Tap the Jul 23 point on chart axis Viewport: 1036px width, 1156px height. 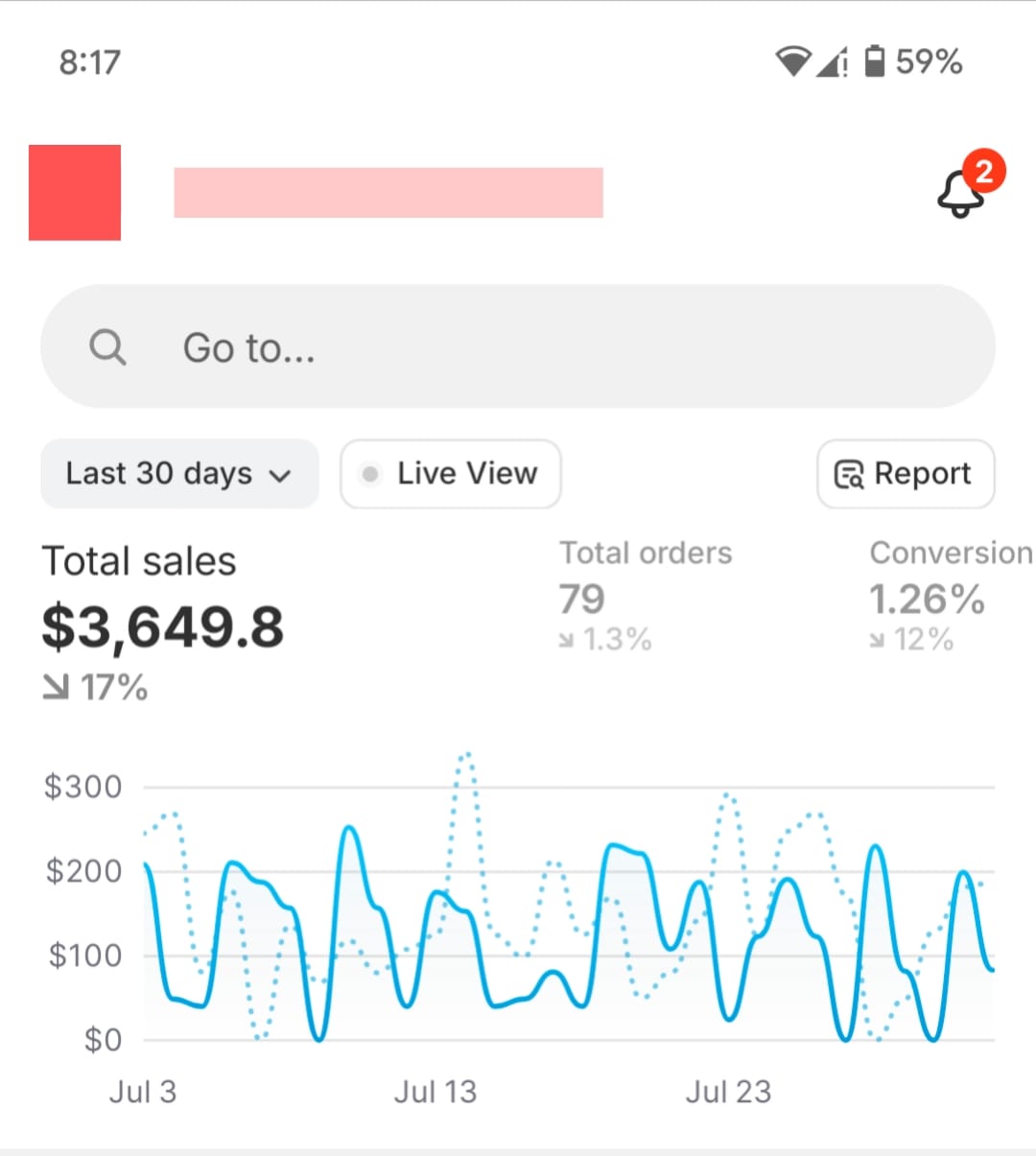click(728, 1092)
